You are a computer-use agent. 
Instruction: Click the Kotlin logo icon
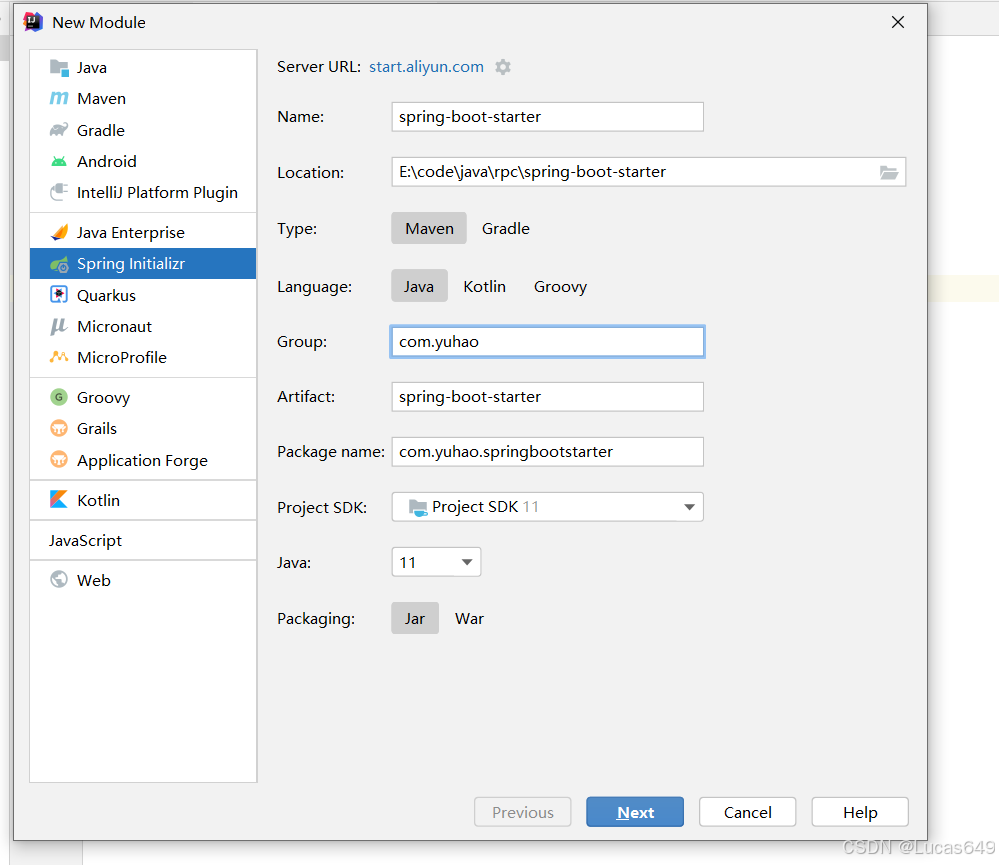59,500
